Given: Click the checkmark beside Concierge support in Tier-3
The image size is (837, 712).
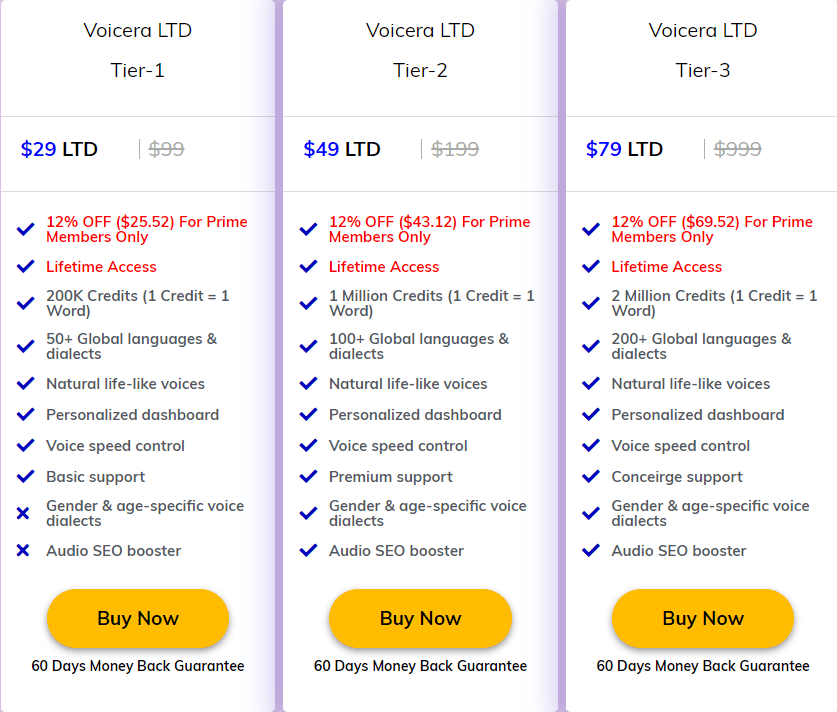Looking at the screenshot, I should [591, 477].
